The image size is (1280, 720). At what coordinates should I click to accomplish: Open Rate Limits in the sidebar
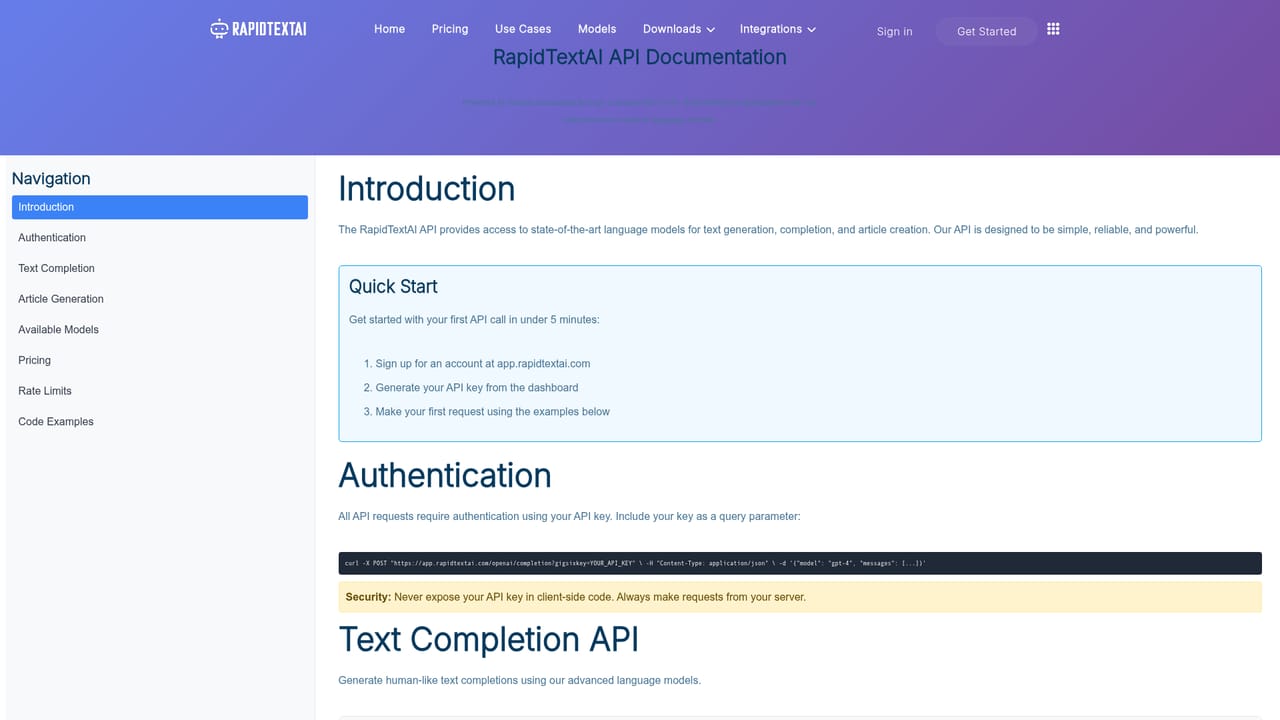pyautogui.click(x=160, y=391)
